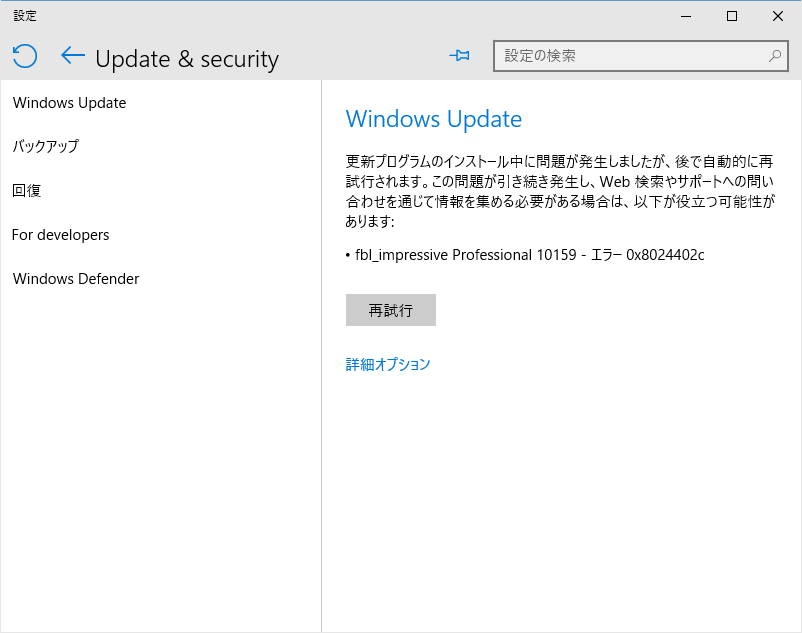The width and height of the screenshot is (802, 633).
Task: Close the 設定 window
Action: click(x=777, y=16)
